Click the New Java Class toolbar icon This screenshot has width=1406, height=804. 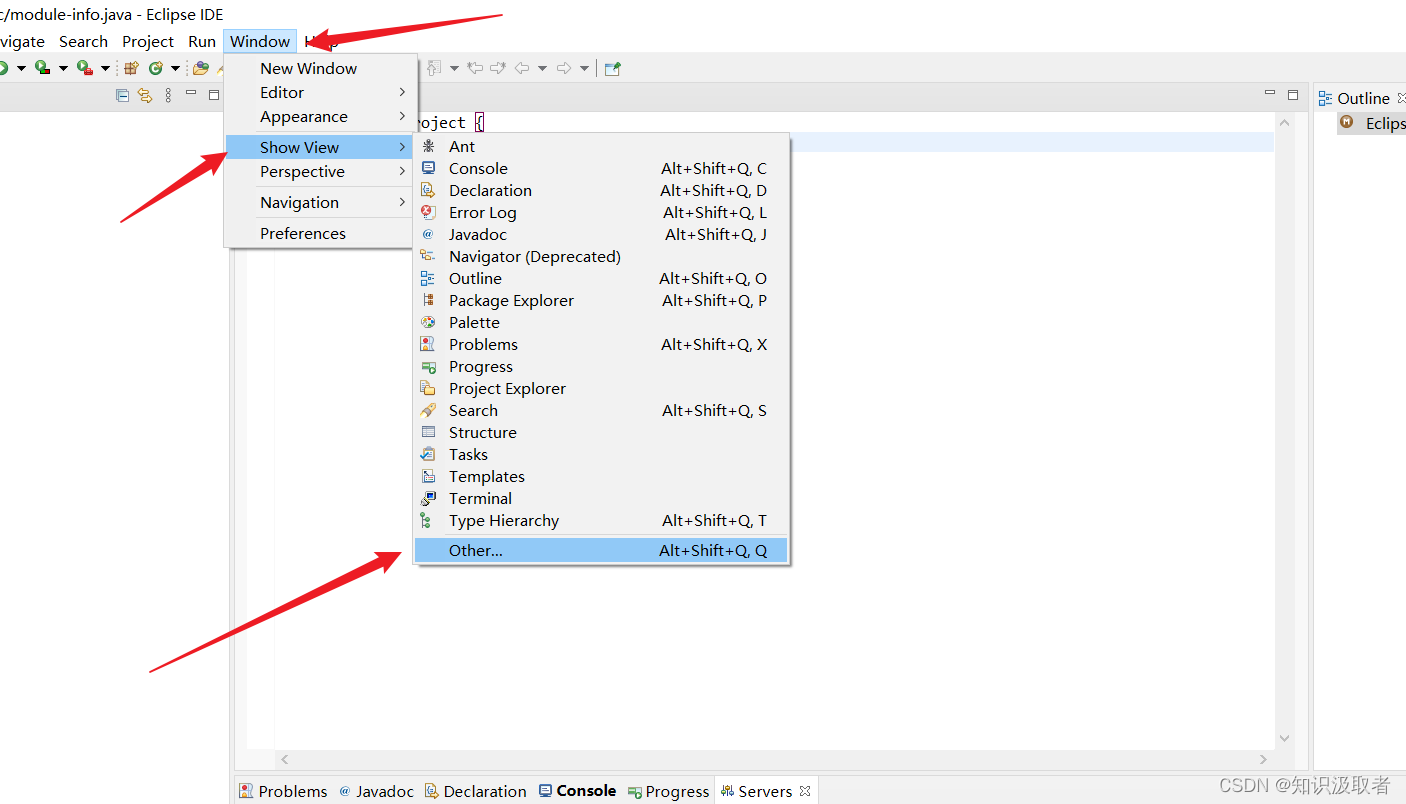tap(155, 68)
